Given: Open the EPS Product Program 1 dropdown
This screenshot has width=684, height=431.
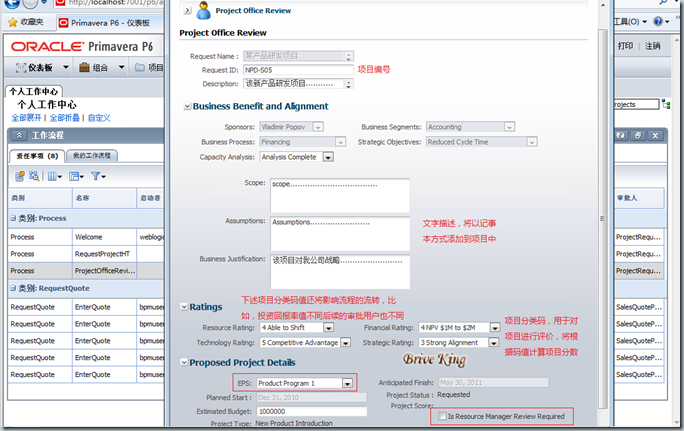Looking at the screenshot, I should click(x=346, y=383).
